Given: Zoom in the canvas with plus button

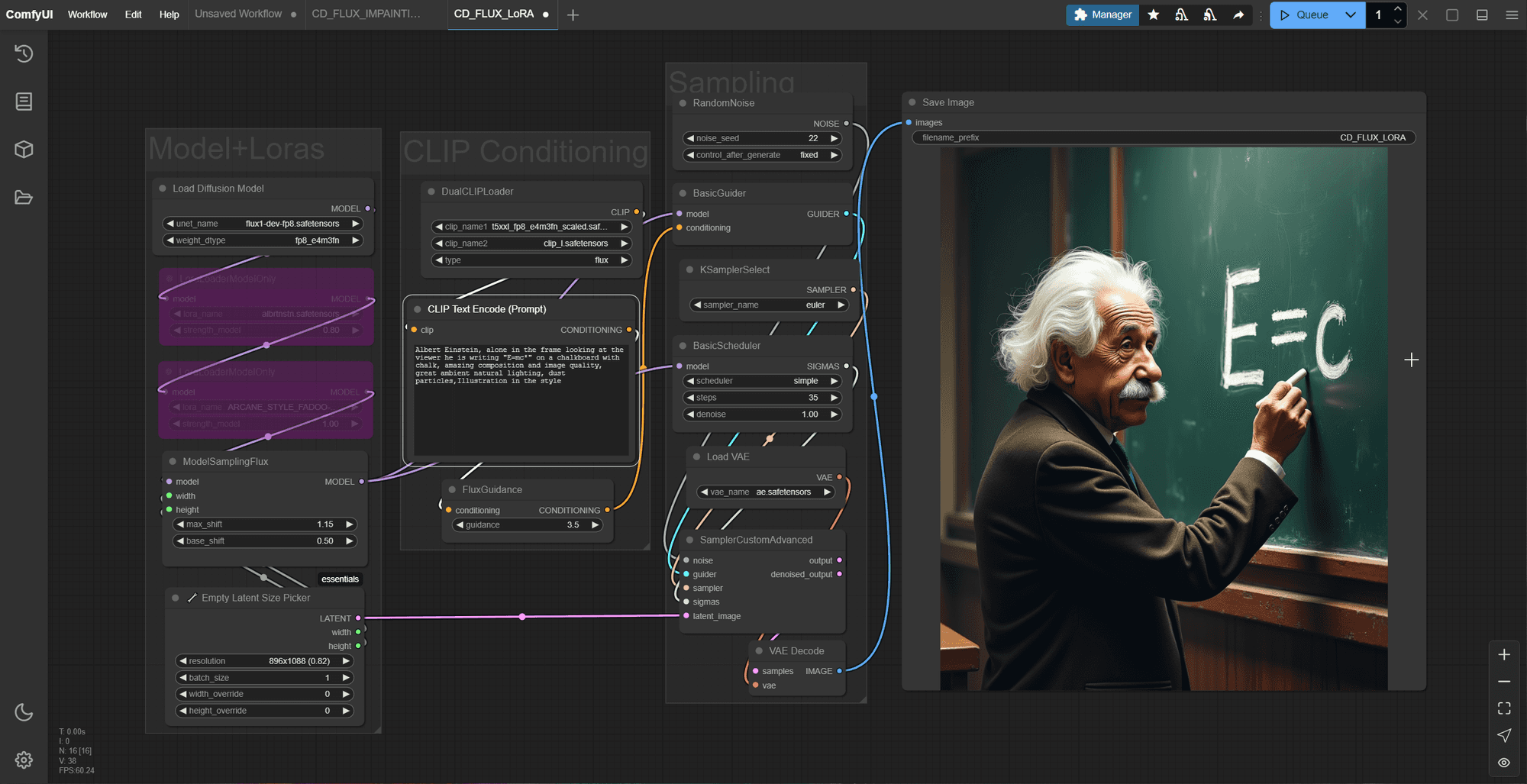Looking at the screenshot, I should [1504, 655].
